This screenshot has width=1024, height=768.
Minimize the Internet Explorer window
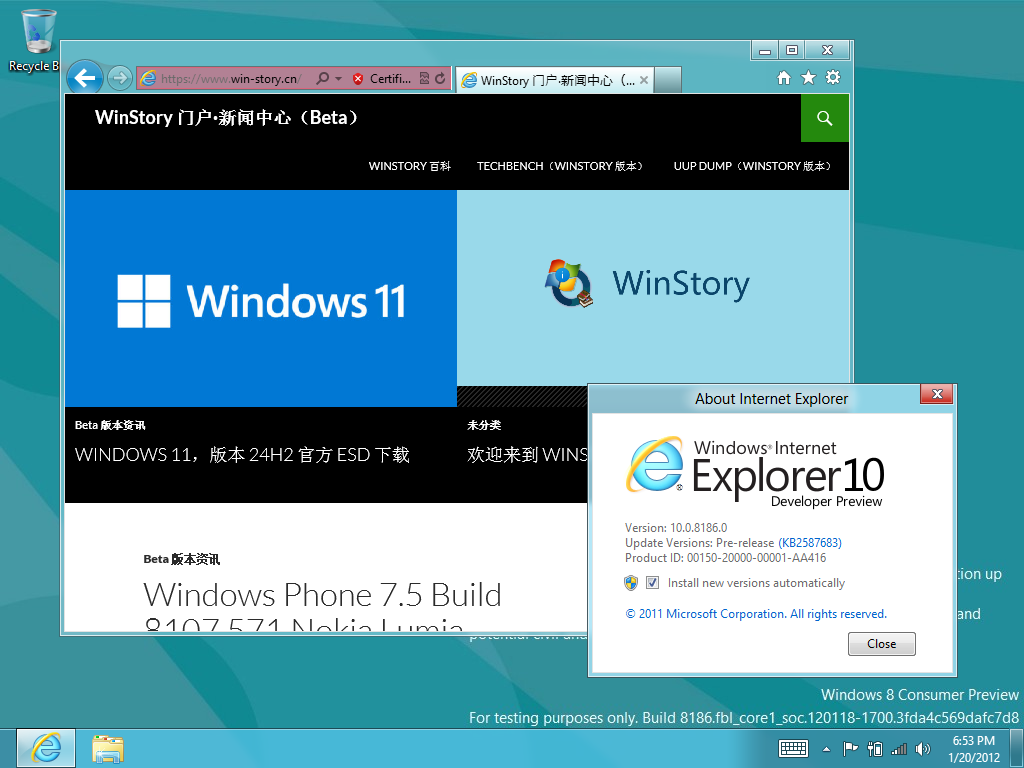pos(765,50)
